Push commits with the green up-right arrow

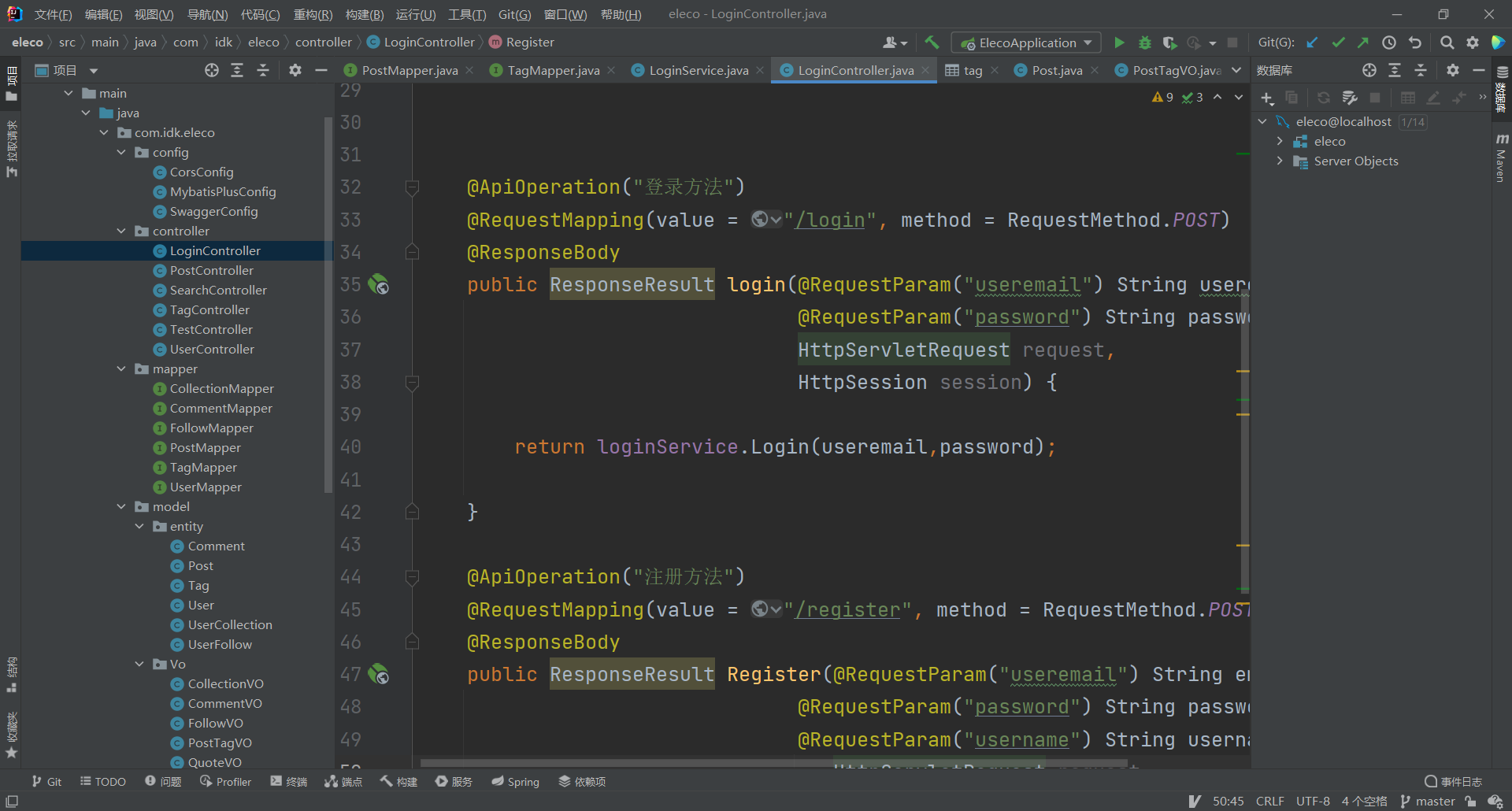tap(1363, 43)
